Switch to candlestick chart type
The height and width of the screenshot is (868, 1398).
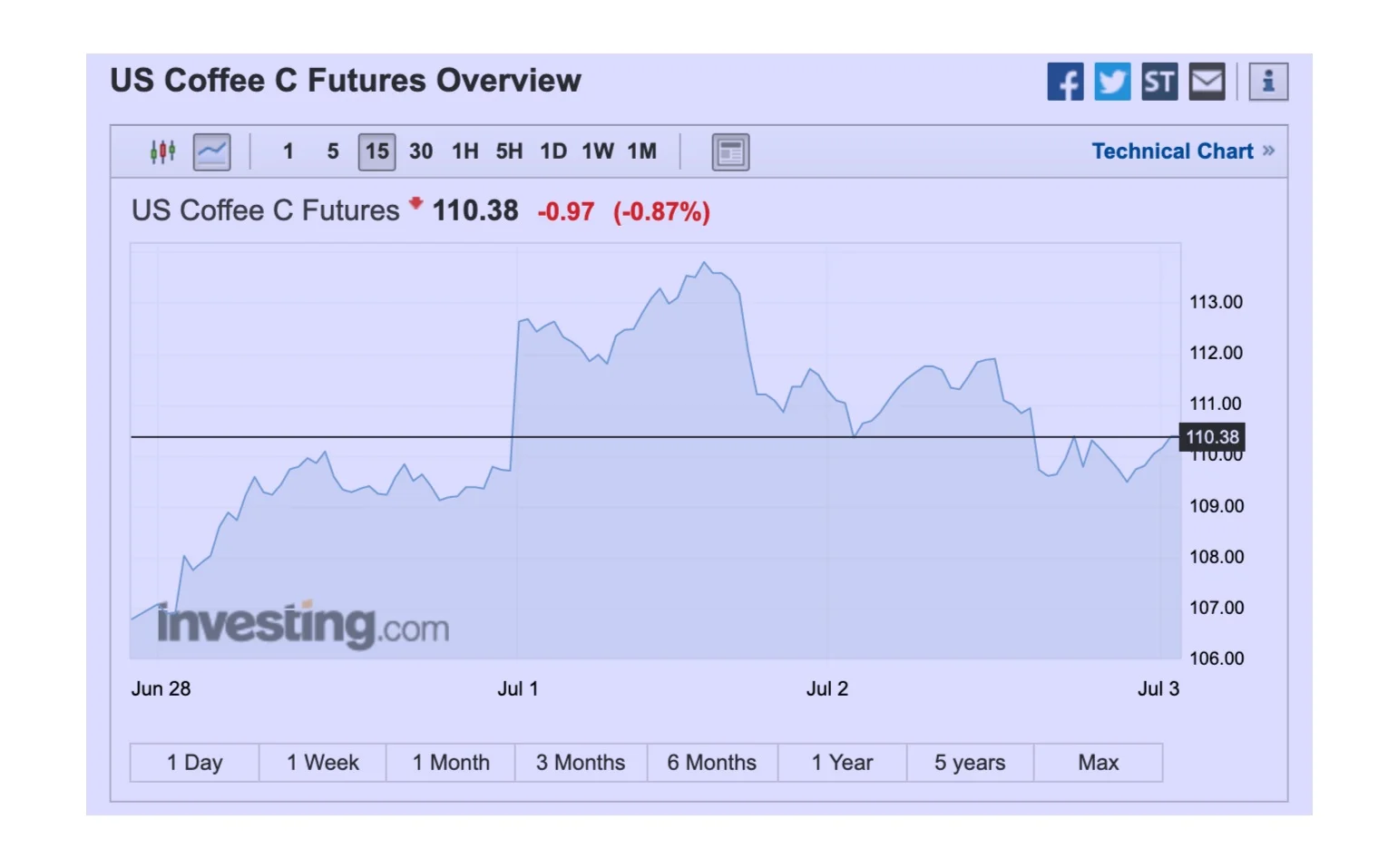point(163,151)
